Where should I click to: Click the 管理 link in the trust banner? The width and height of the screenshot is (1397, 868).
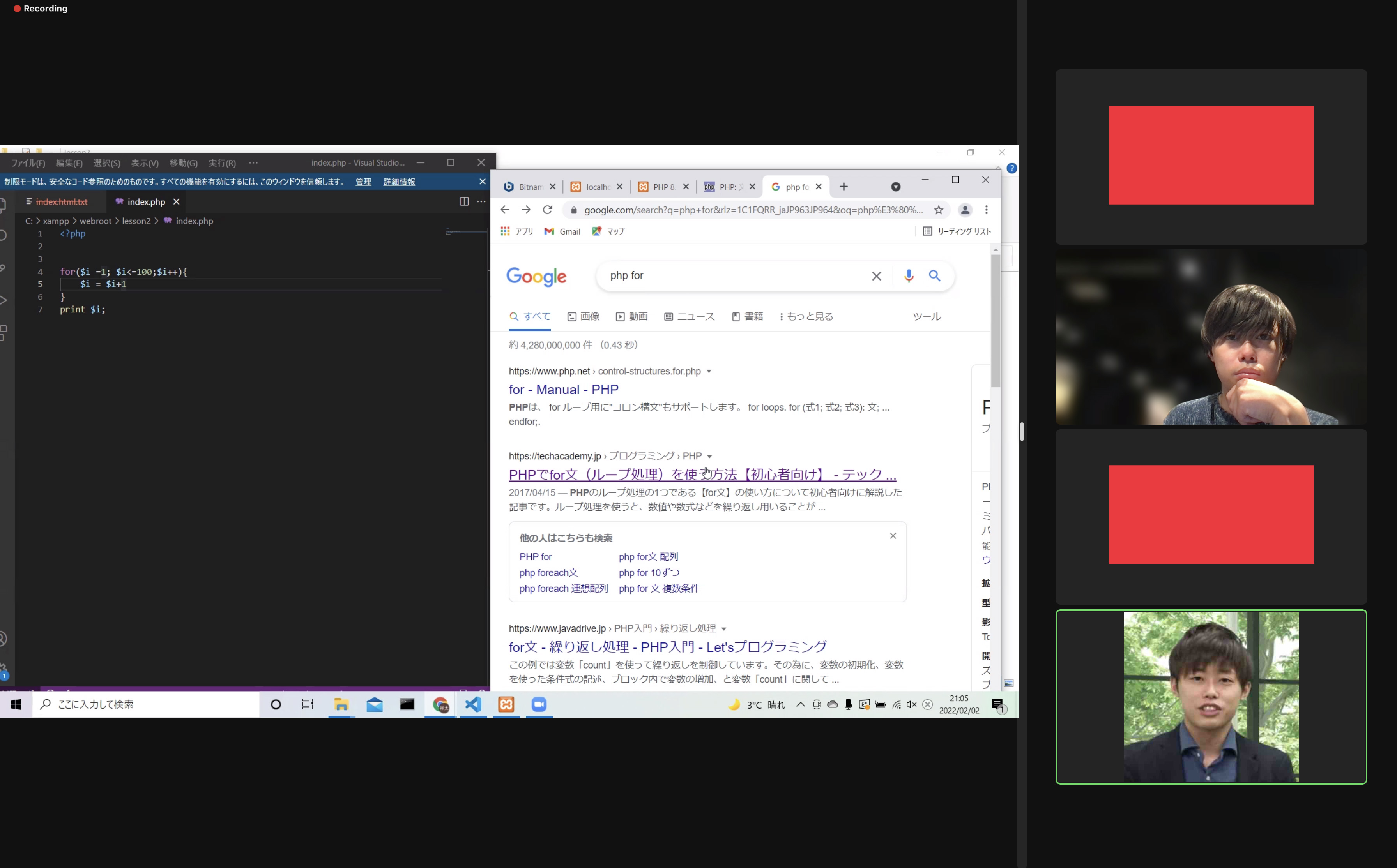pos(363,182)
